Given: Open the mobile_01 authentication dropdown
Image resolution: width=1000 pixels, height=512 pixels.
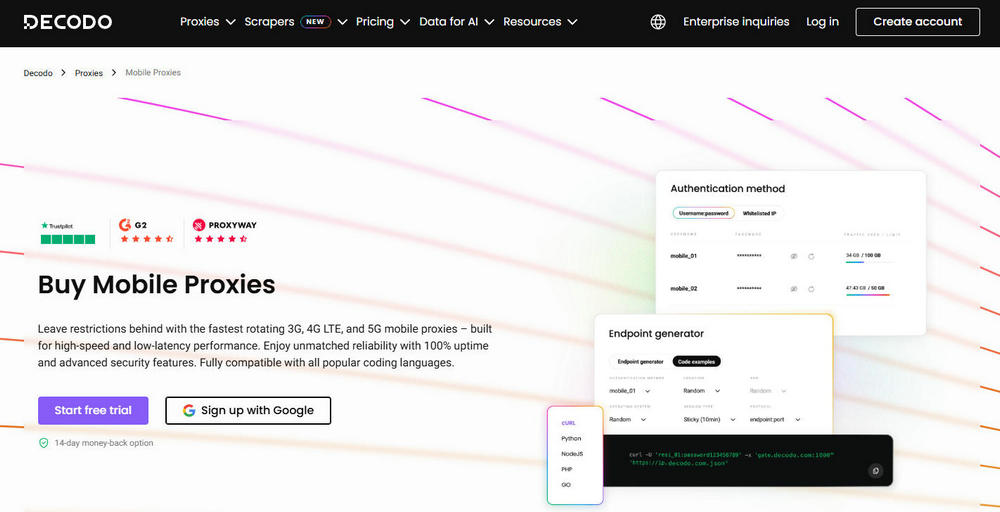Looking at the screenshot, I should tap(630, 391).
